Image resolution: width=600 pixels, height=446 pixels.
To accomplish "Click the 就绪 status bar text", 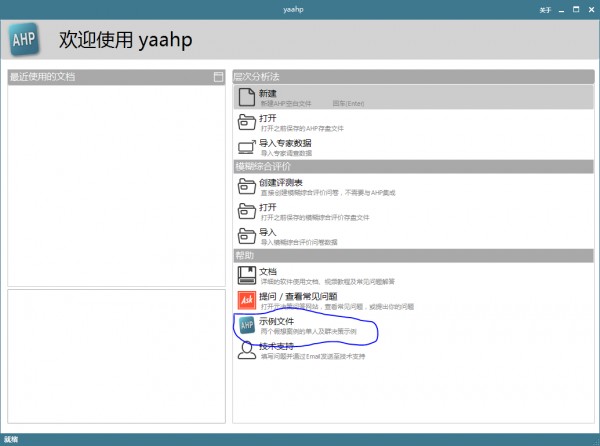I will tap(11, 439).
